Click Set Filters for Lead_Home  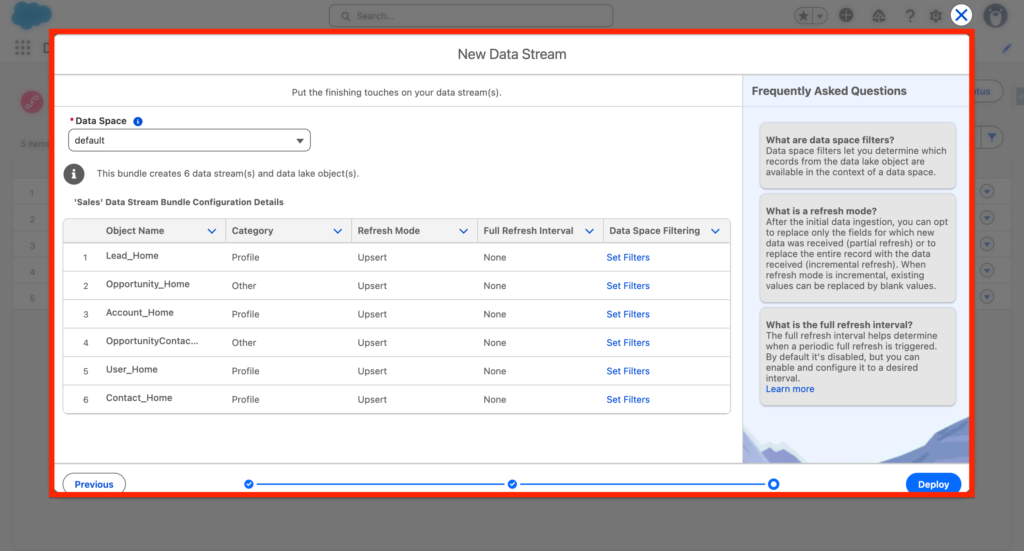[x=628, y=258]
